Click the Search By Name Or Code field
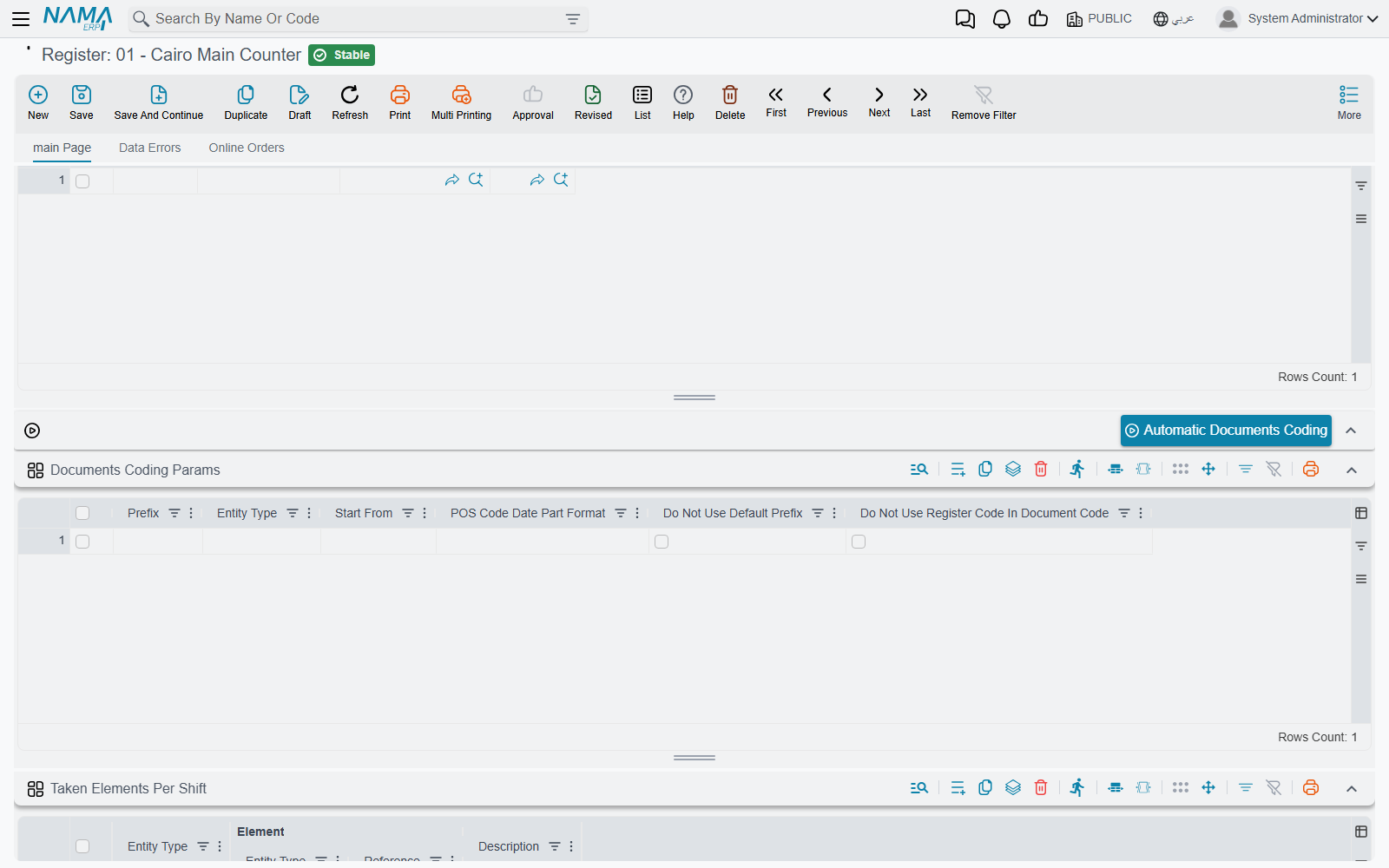 pos(359,19)
